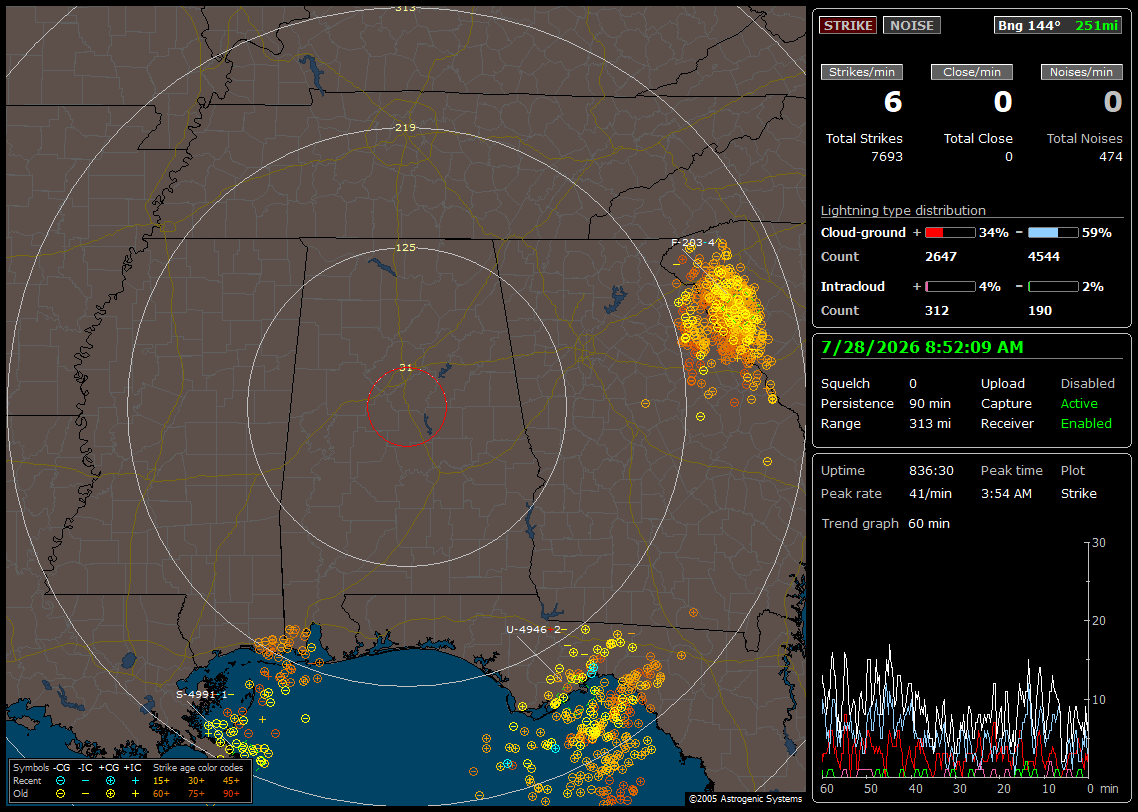Click the blue negative cloud-ground bar
Viewport: 1138px width, 812px height.
[x=1053, y=233]
